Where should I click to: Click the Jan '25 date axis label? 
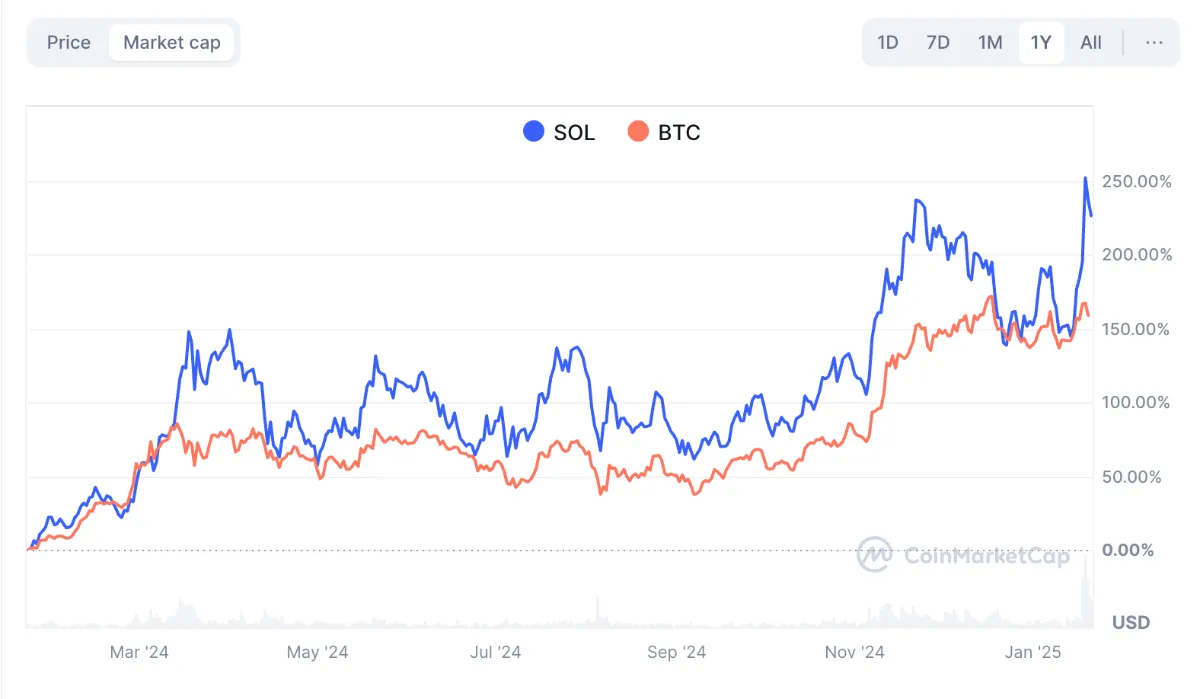tap(1034, 653)
